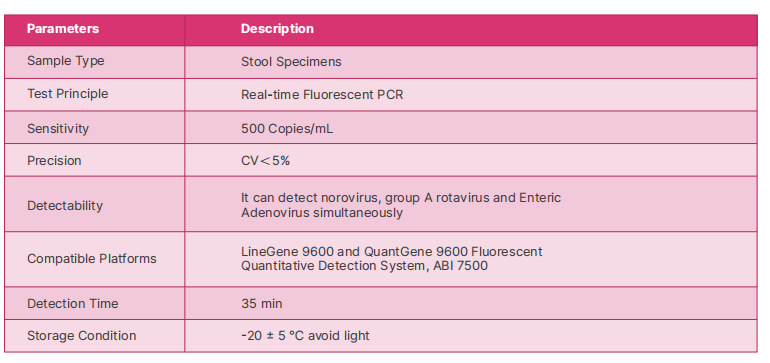Select the Detectability row label
Viewport: 770px width, 363px height.
click(x=65, y=205)
